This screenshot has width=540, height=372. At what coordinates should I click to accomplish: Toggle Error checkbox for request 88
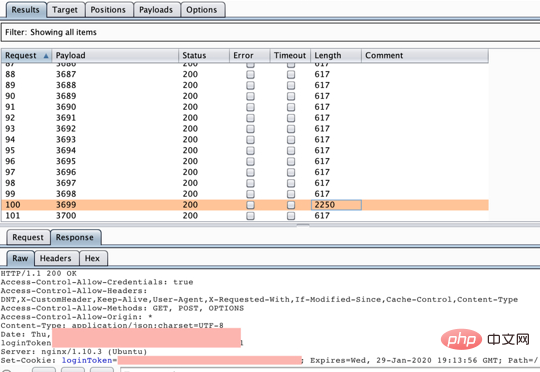(250, 74)
